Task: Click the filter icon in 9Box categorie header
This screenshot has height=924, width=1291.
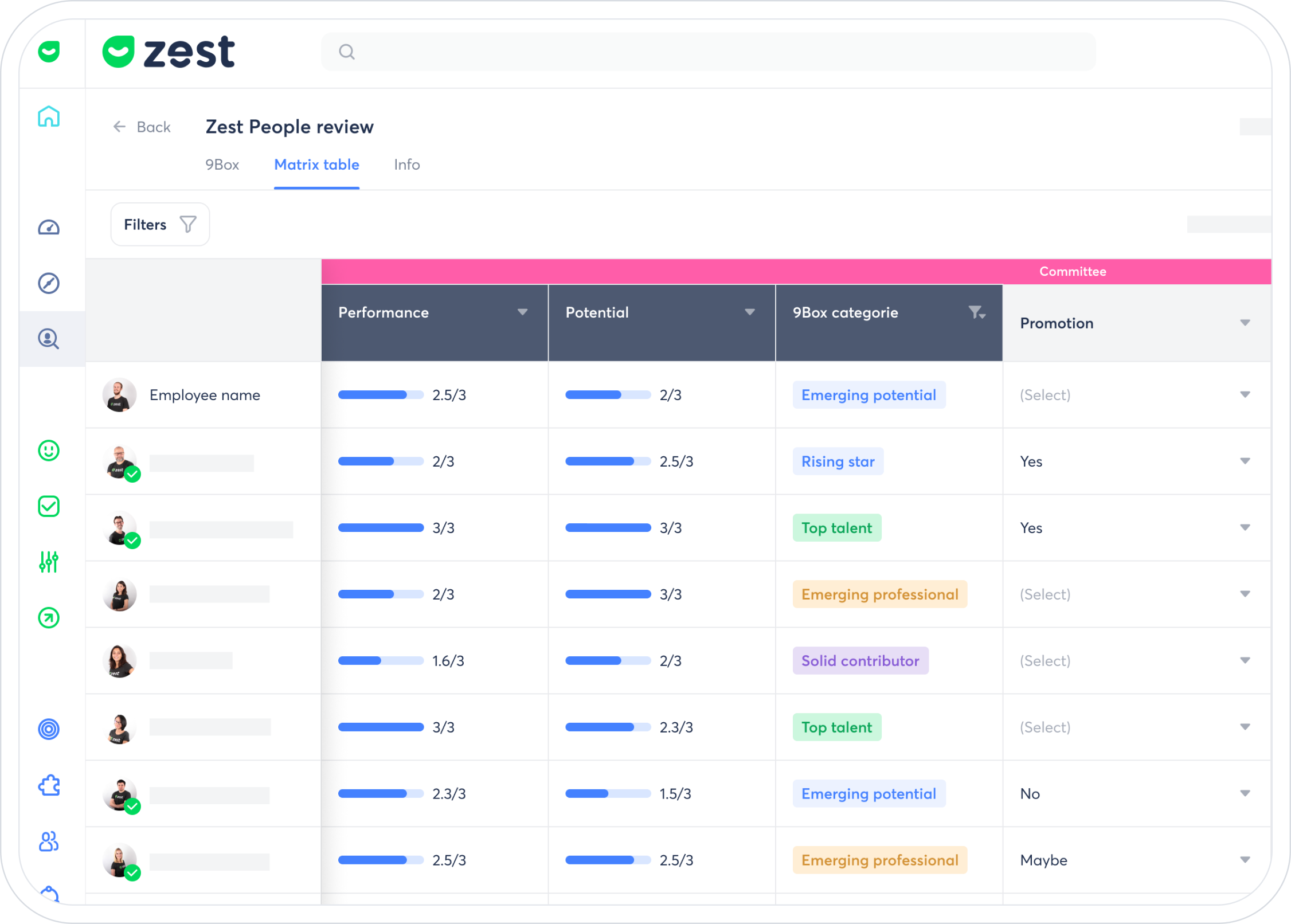Action: click(x=976, y=312)
